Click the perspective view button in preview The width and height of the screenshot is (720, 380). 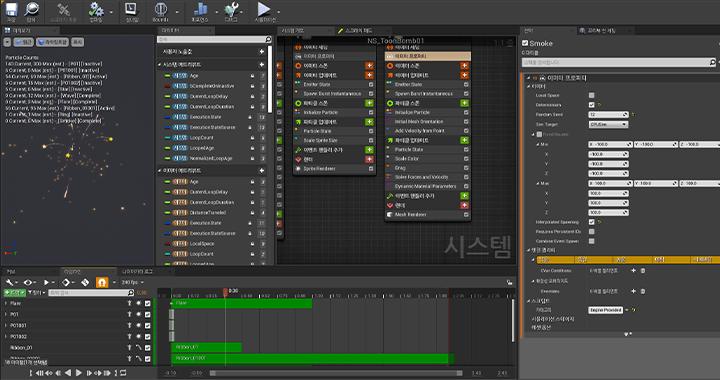pos(23,42)
